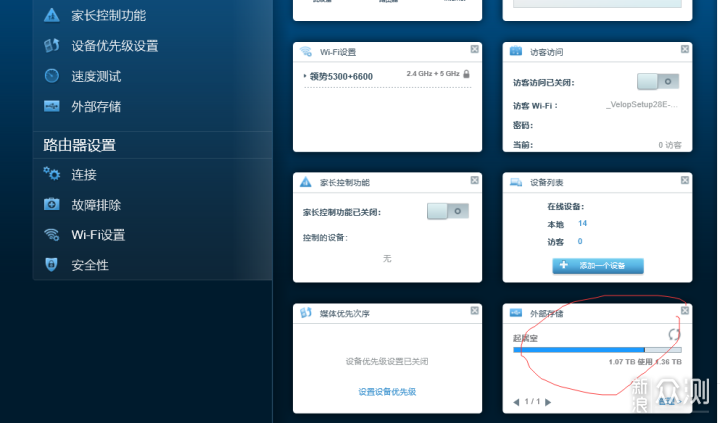Click the 起居室 storage usage bar
The image size is (720, 423).
tap(597, 350)
